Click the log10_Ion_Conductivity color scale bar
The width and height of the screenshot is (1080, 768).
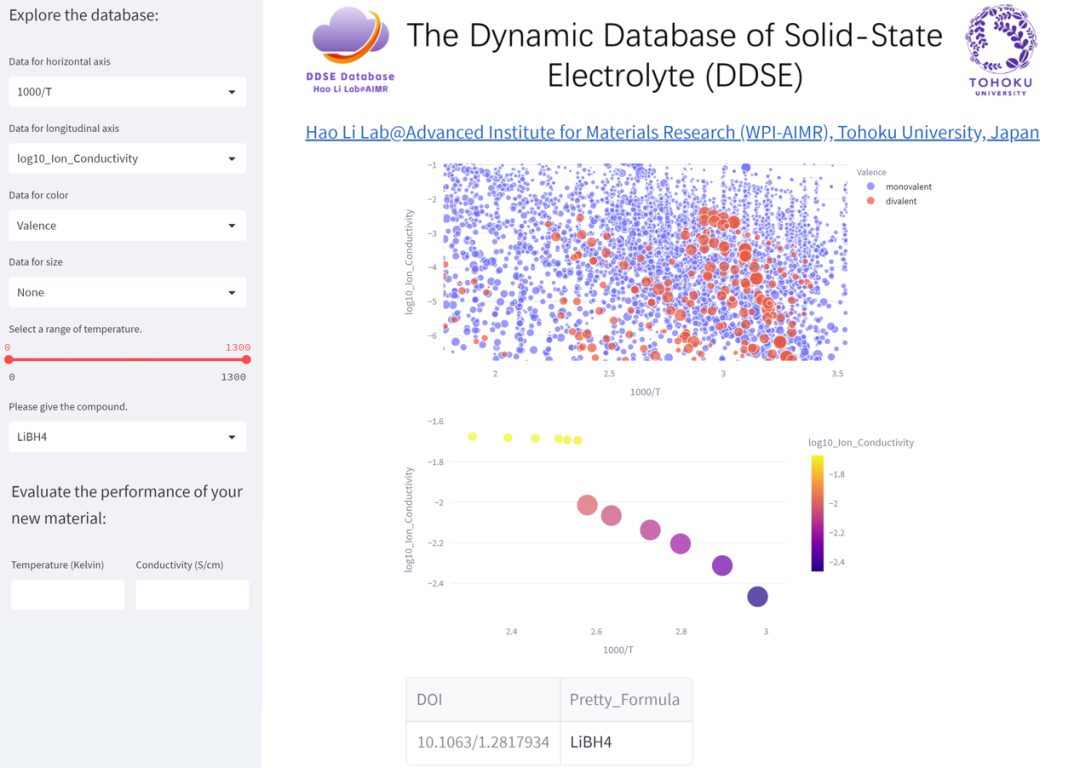click(x=818, y=513)
